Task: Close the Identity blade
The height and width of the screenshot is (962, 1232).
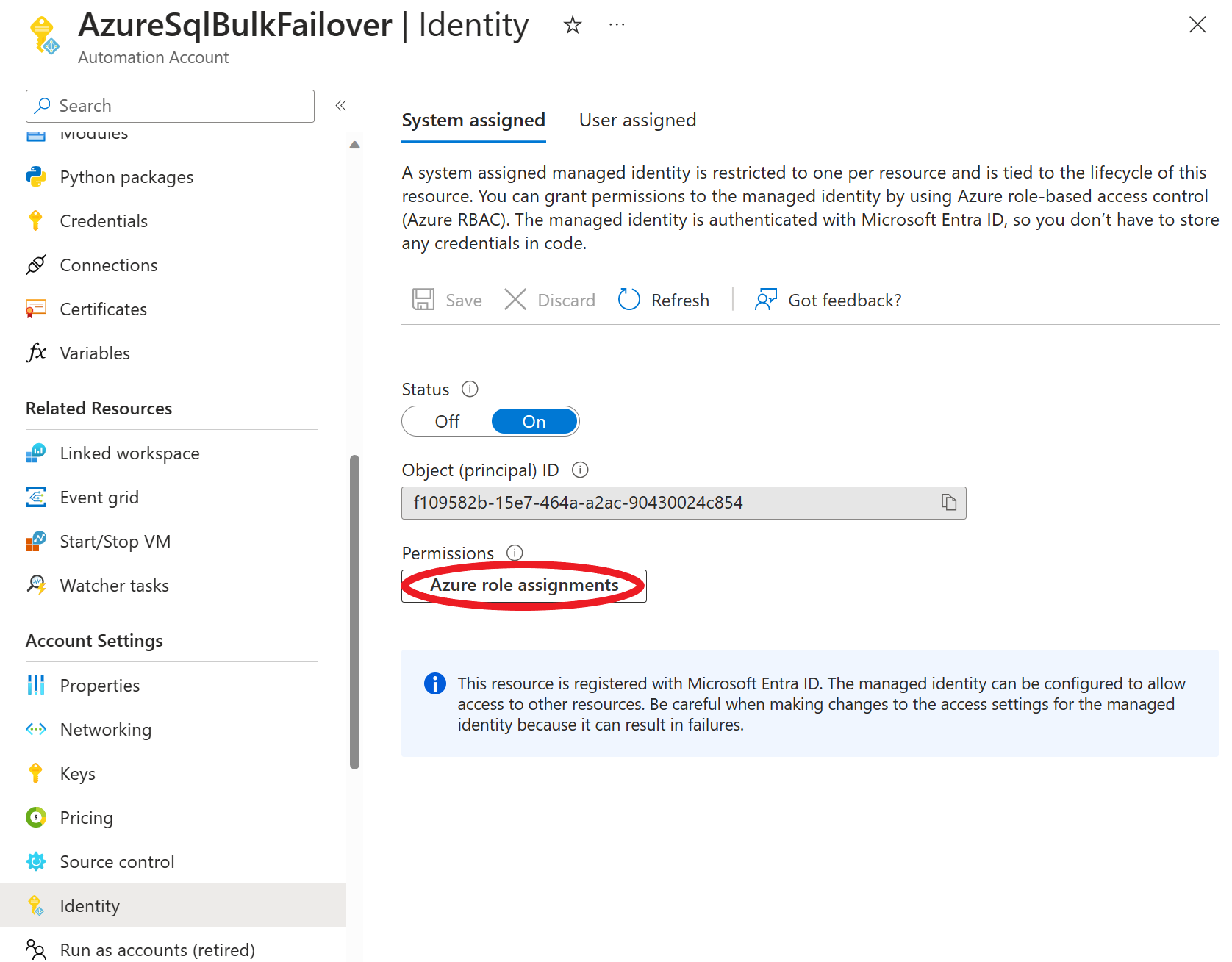Action: [x=1197, y=25]
